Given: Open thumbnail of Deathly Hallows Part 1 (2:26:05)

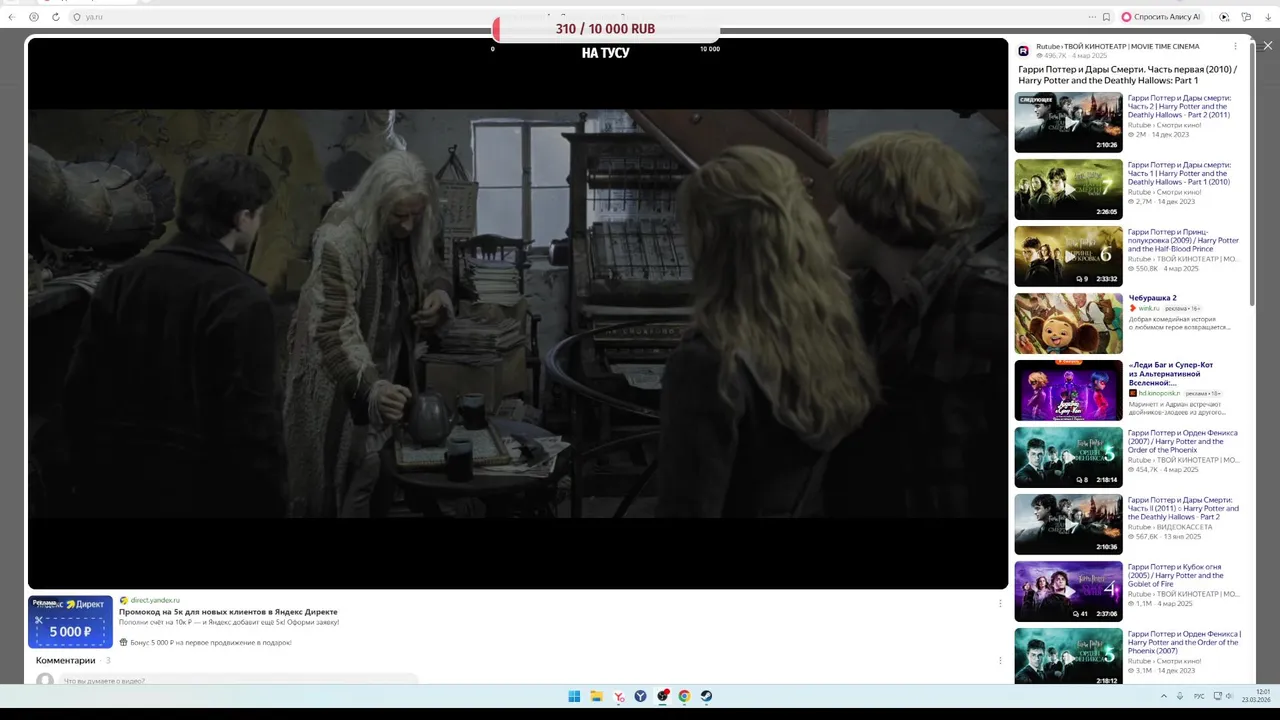Looking at the screenshot, I should point(1068,189).
